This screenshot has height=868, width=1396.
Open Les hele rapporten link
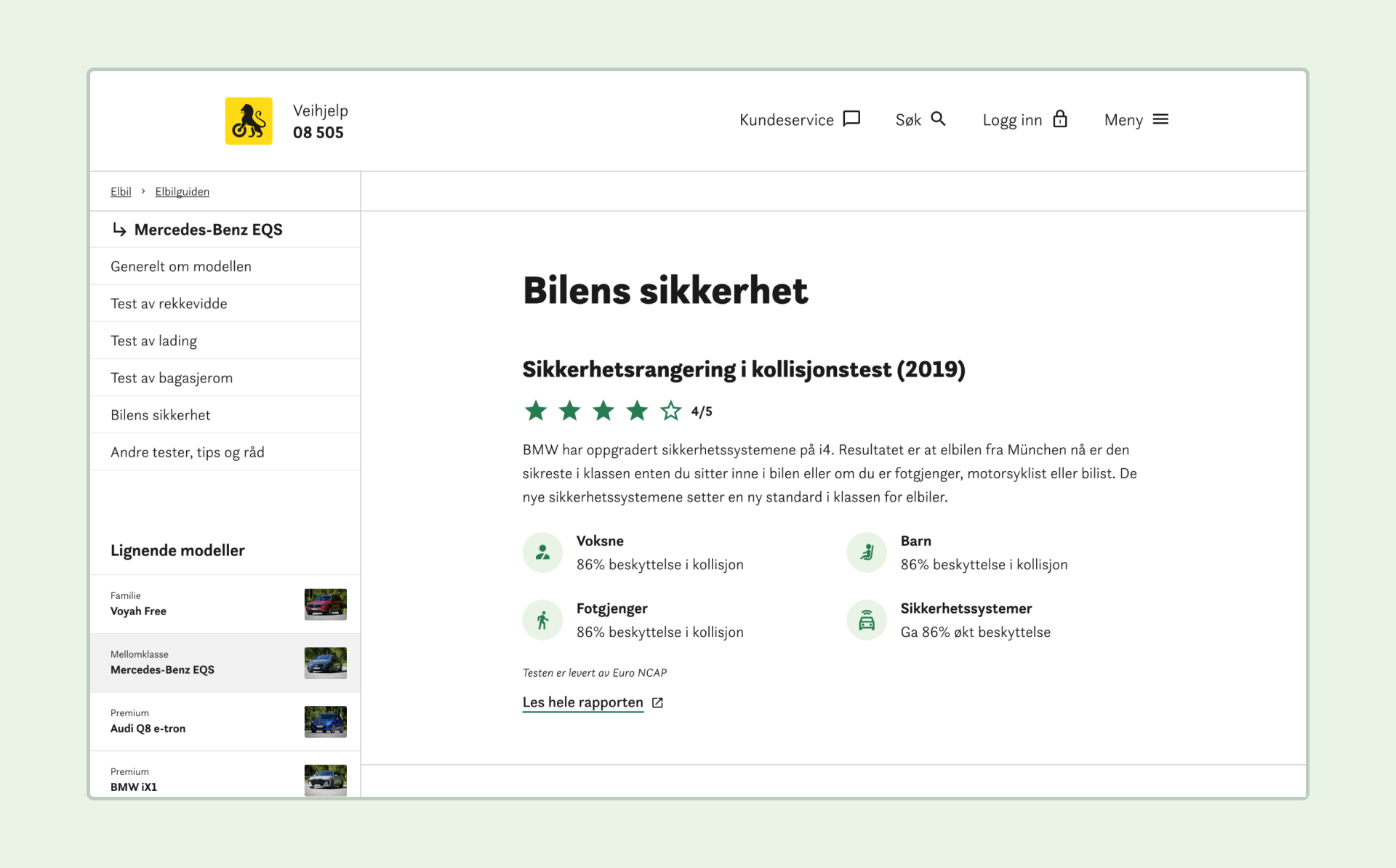(582, 702)
